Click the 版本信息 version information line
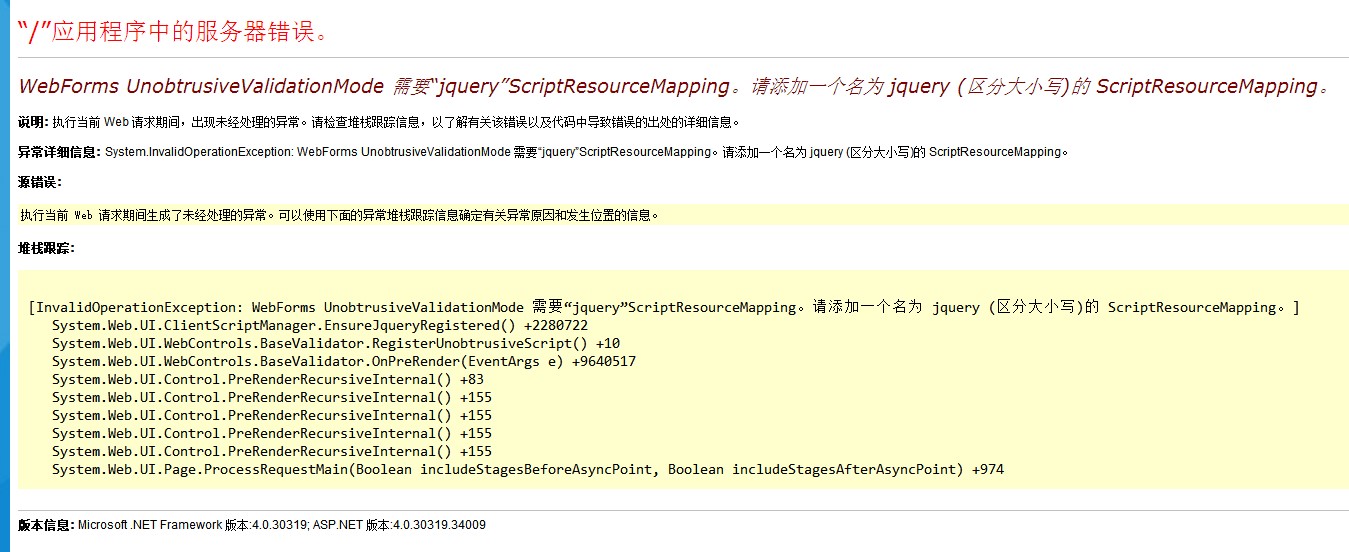Viewport: 1349px width, 552px height. click(x=252, y=525)
